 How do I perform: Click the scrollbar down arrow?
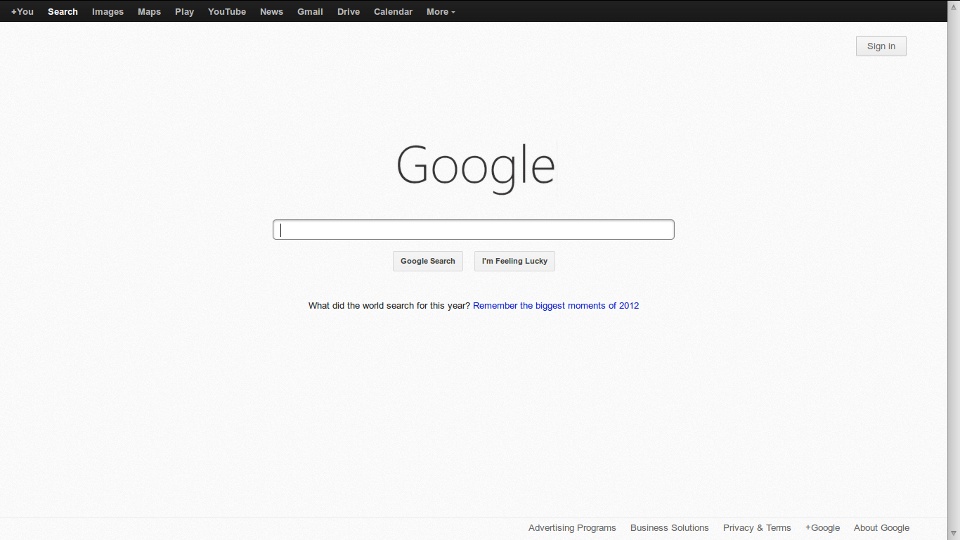point(953,534)
